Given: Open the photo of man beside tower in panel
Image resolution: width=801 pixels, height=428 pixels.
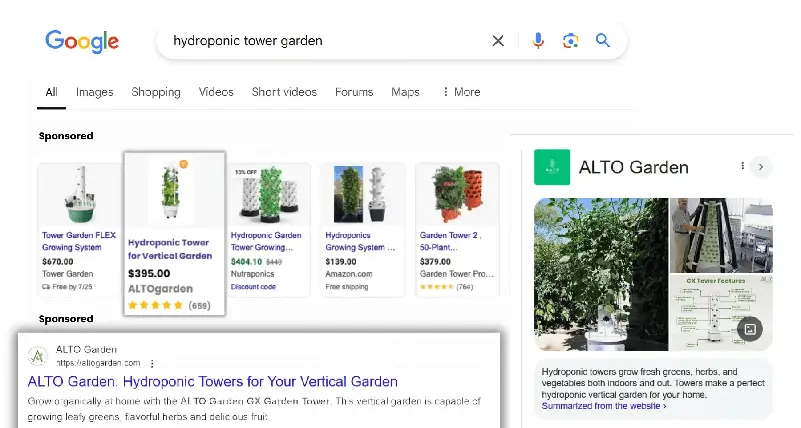Looking at the screenshot, I should tap(721, 235).
